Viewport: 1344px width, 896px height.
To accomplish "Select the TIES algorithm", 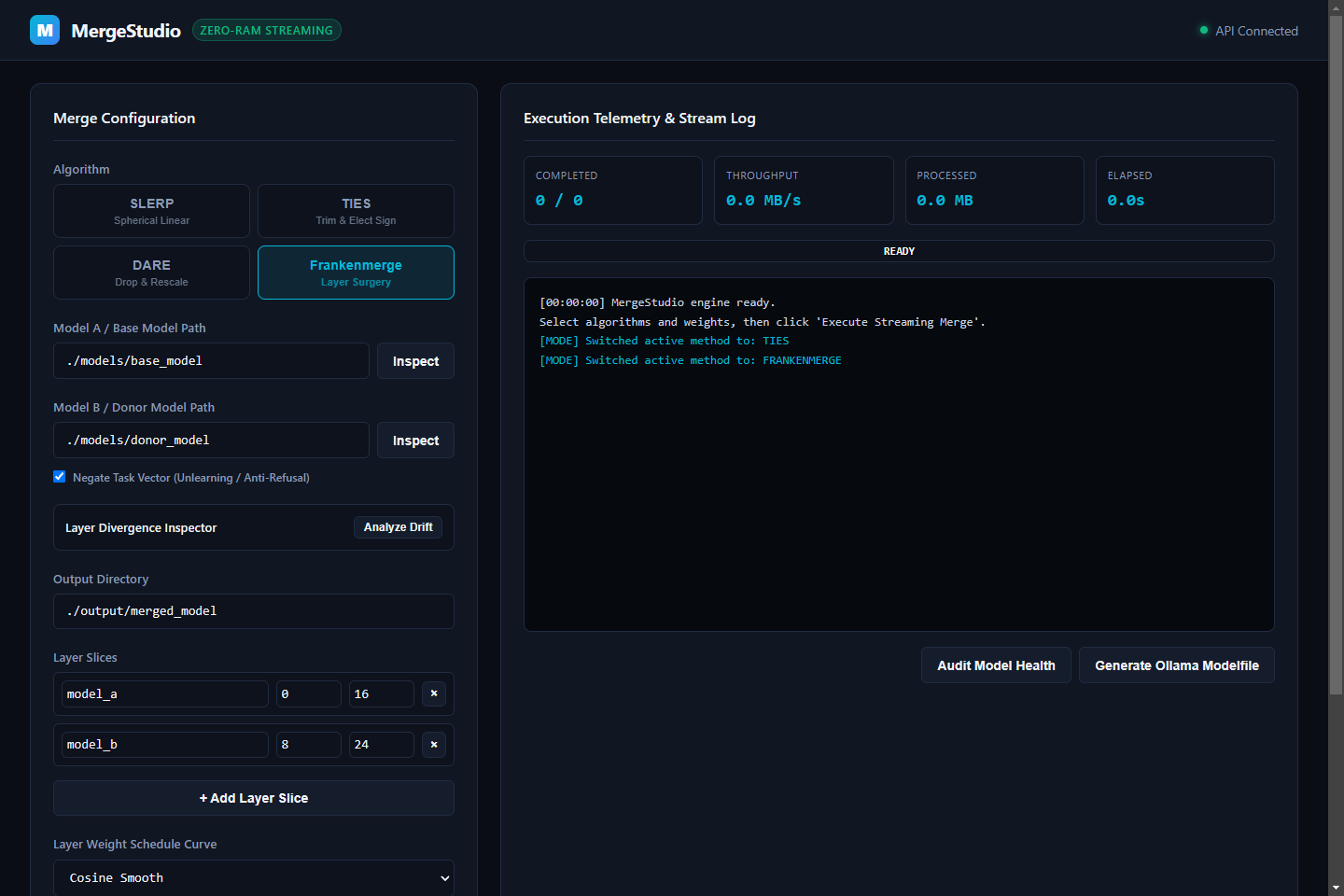I will (x=356, y=211).
